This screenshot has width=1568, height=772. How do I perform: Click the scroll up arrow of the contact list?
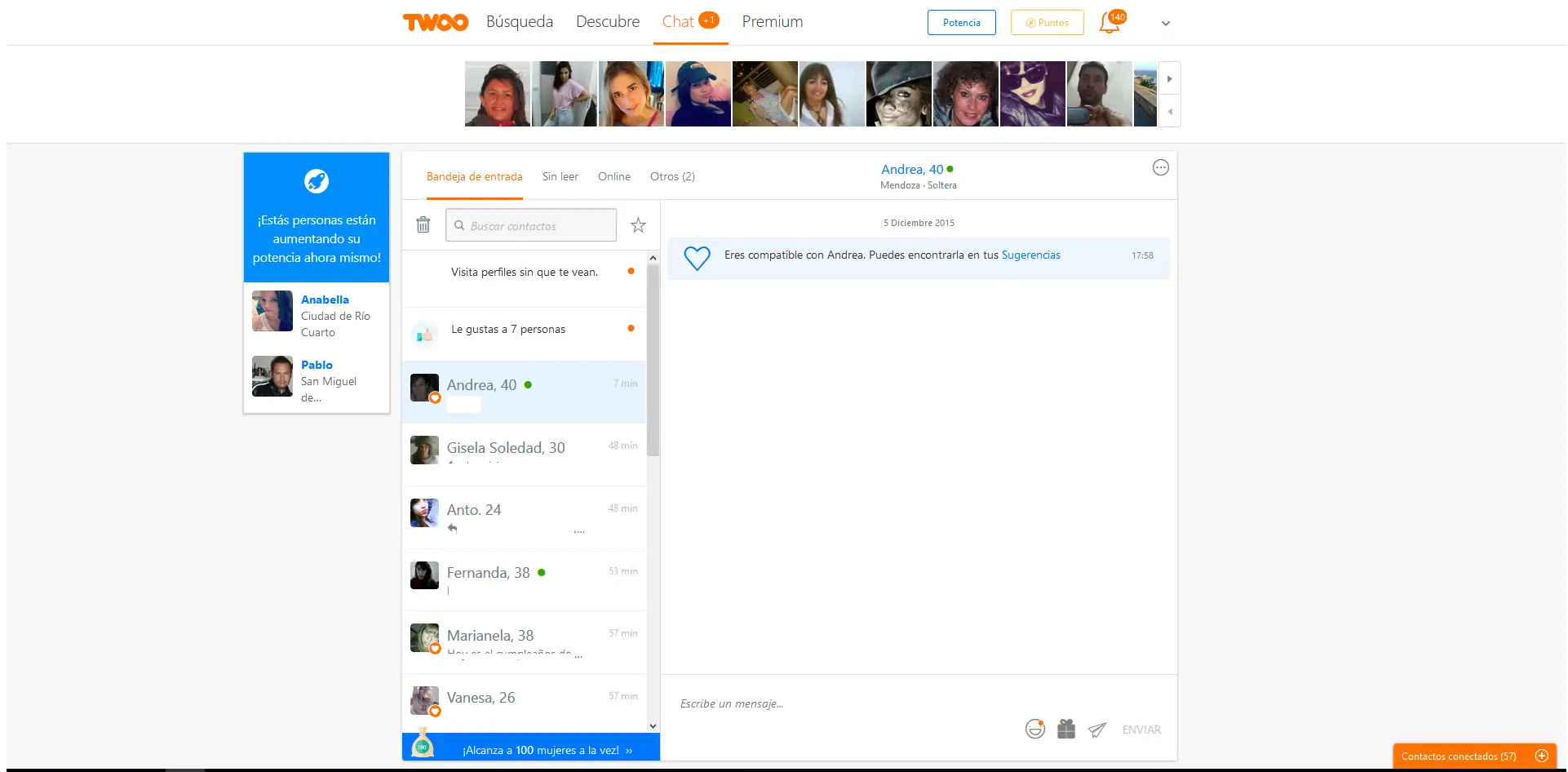click(653, 258)
